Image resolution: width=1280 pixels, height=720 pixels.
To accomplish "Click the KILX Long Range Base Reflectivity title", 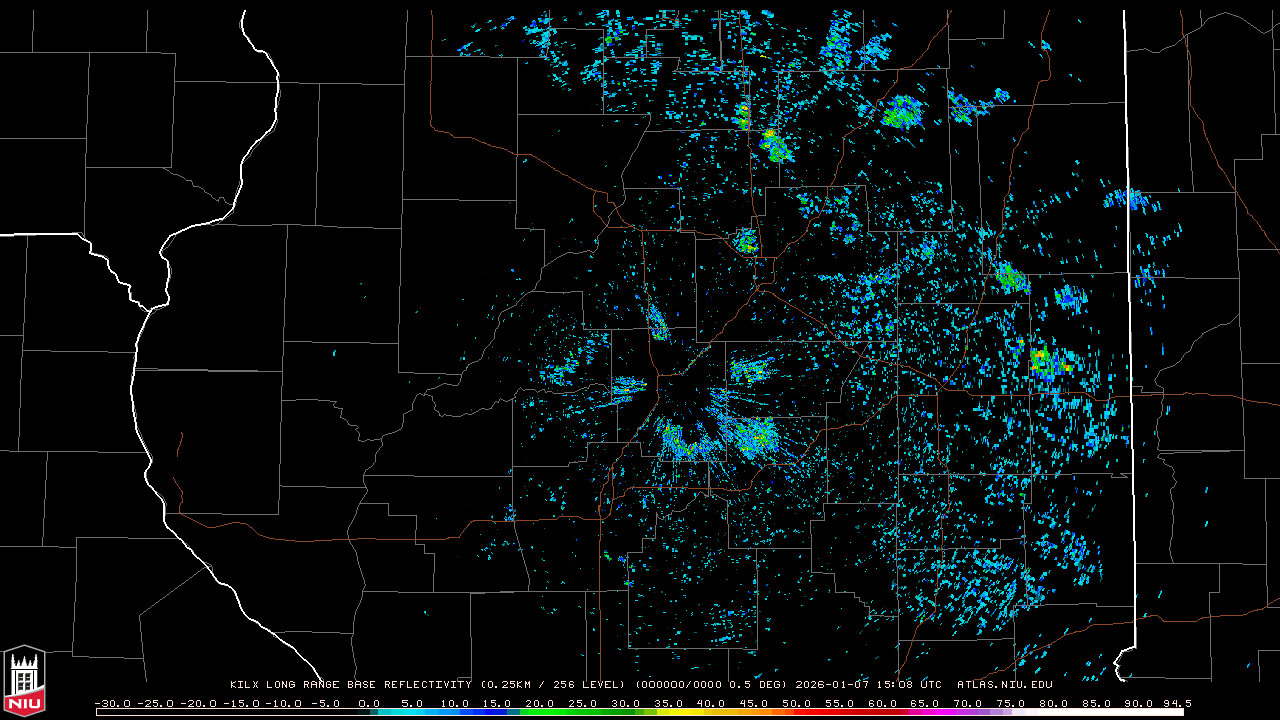I will (350, 685).
